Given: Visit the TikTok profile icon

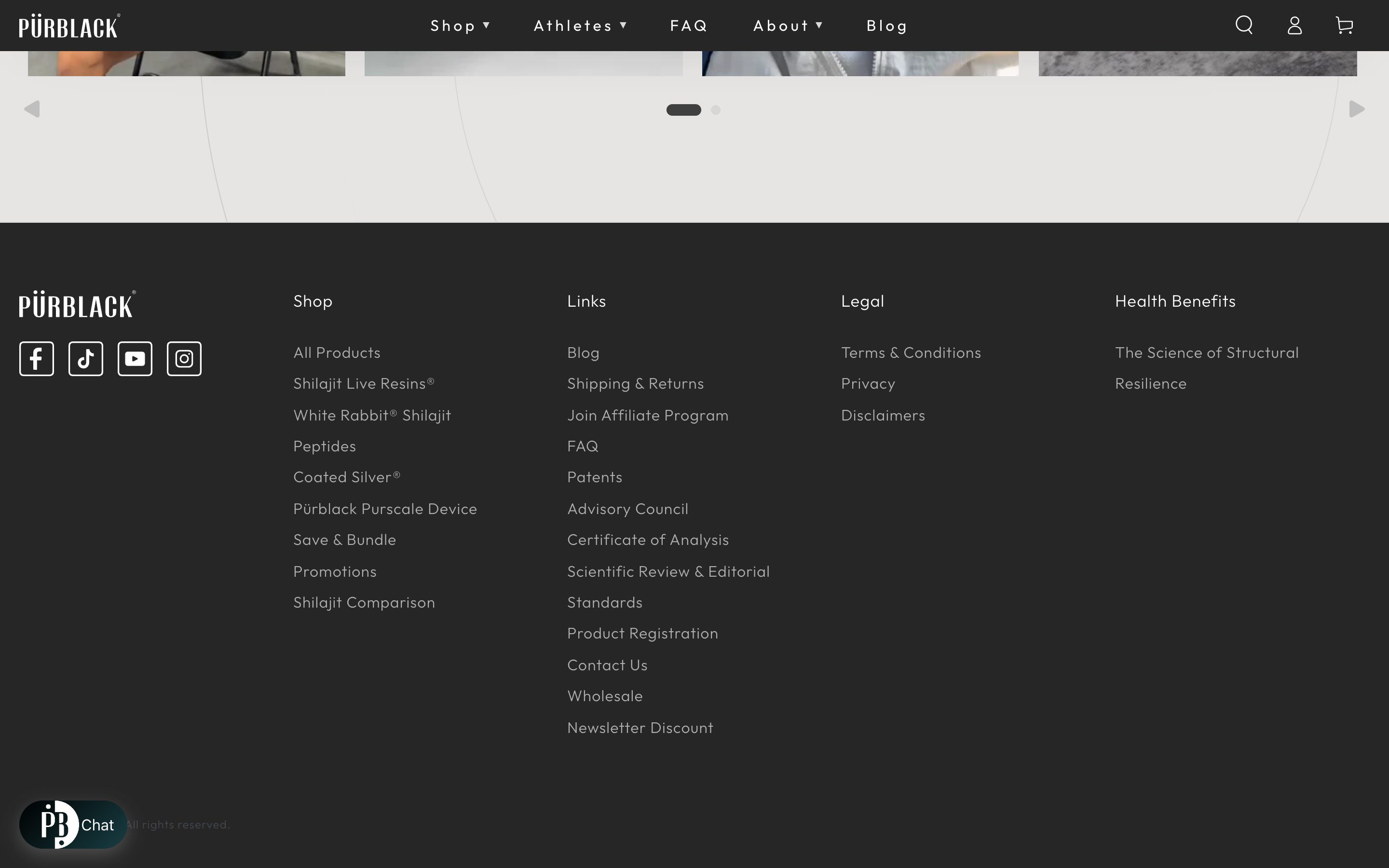Looking at the screenshot, I should pos(85,359).
